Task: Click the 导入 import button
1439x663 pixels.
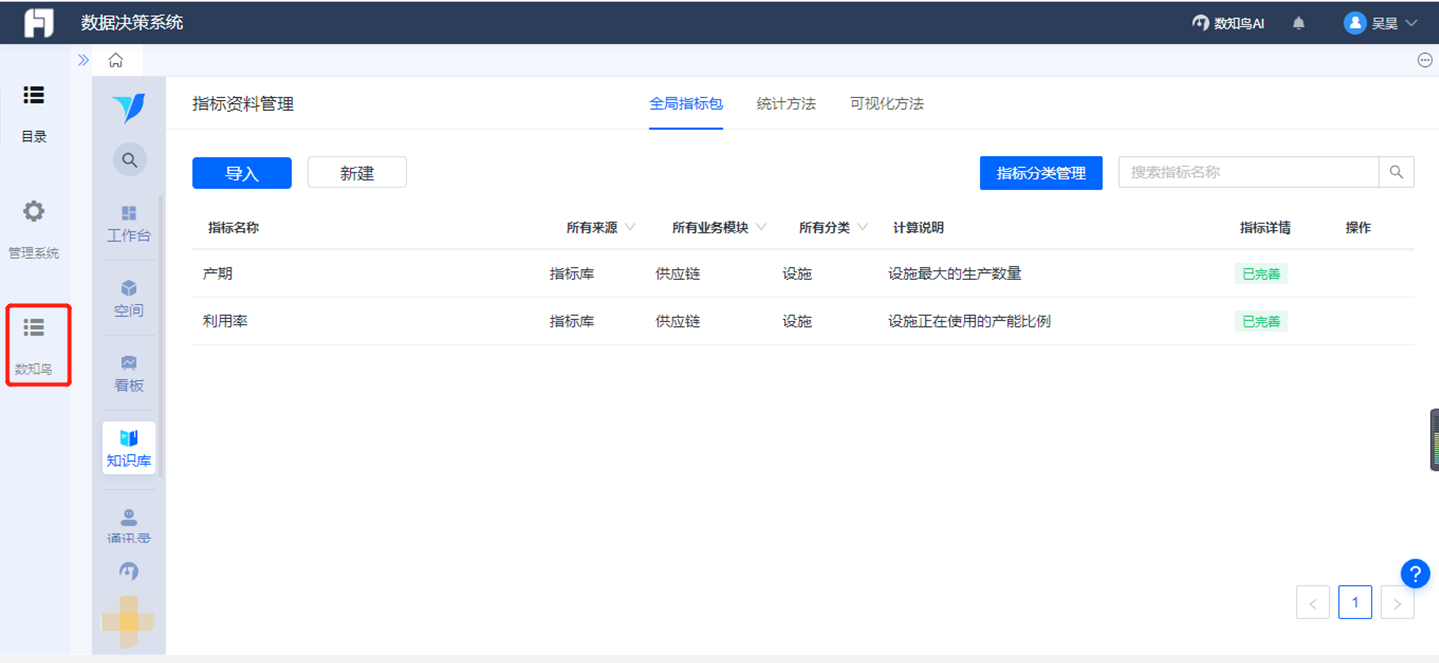Action: coord(242,173)
